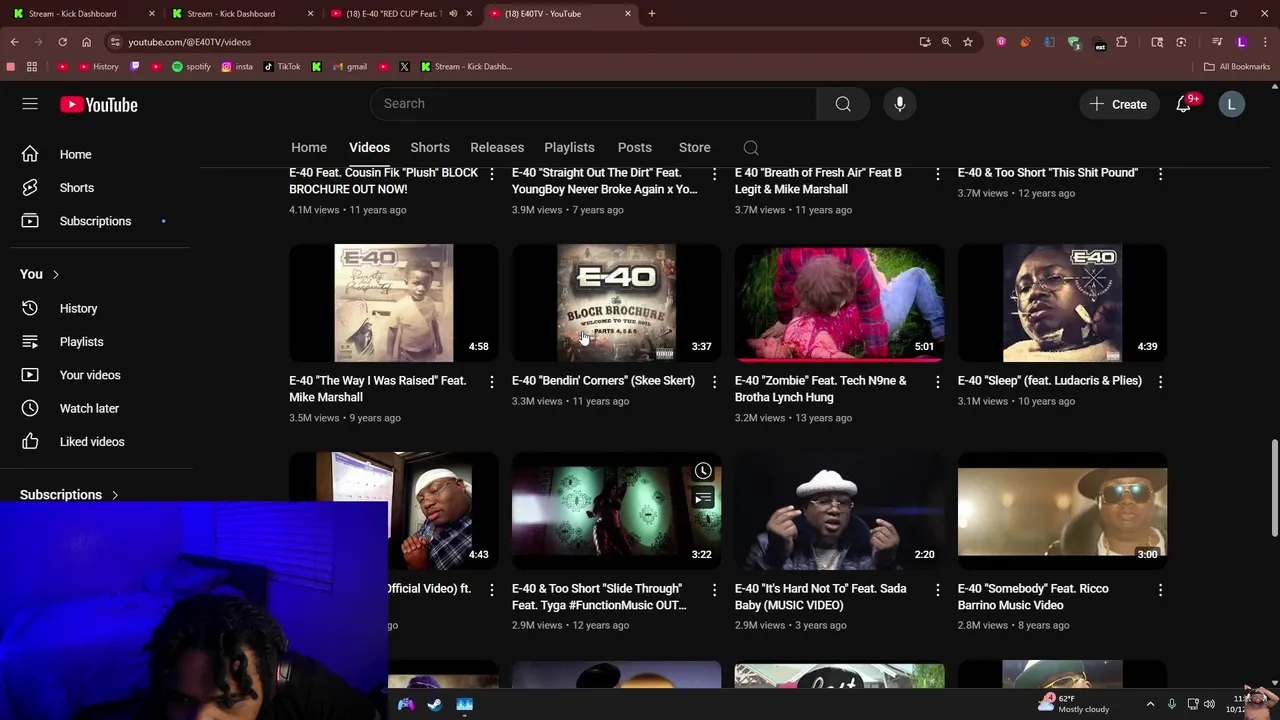Play the "Somebody" Ricco Barrino thumbnail
1280x720 pixels.
(x=1062, y=510)
